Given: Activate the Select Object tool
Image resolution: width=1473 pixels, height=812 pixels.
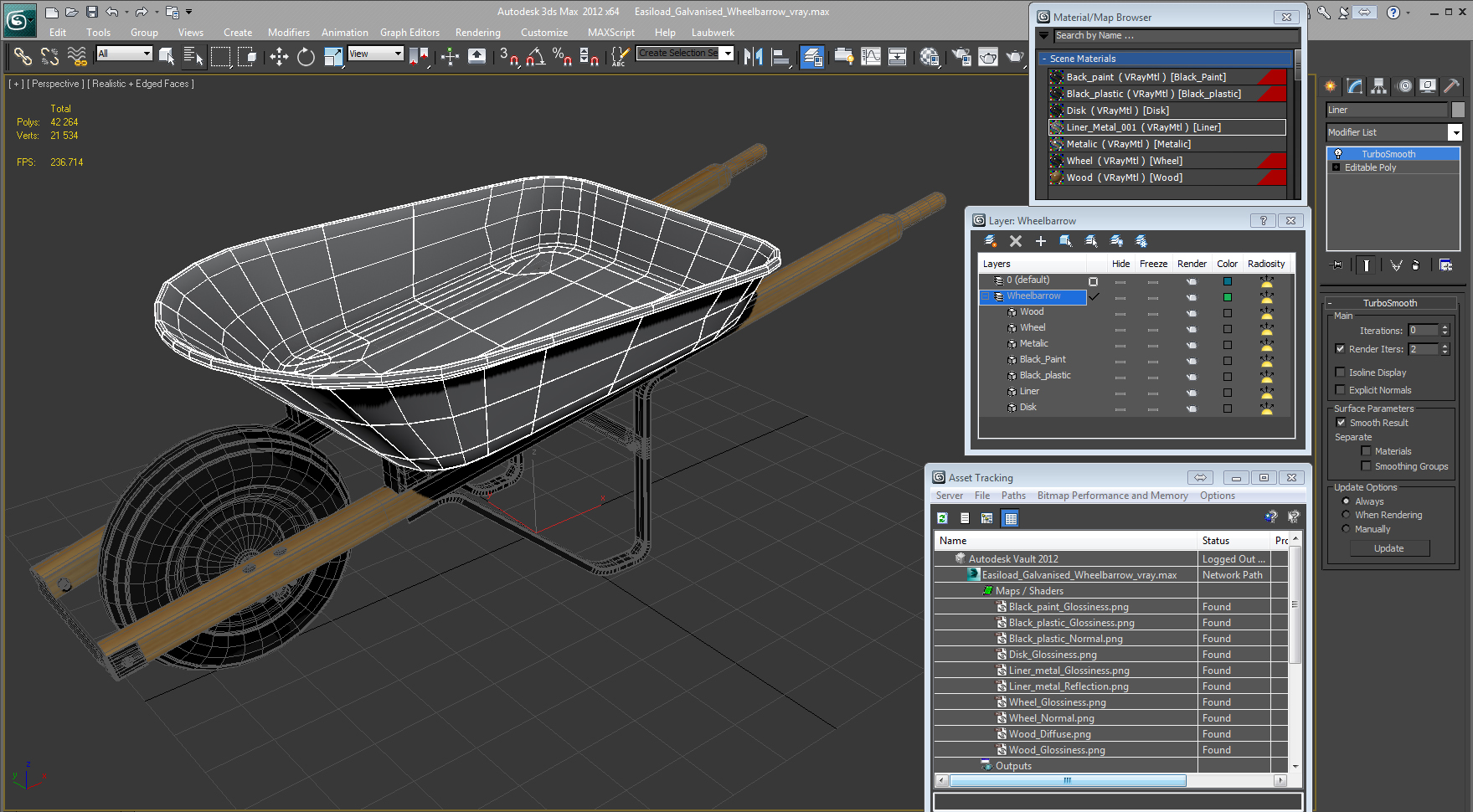Looking at the screenshot, I should tap(167, 56).
